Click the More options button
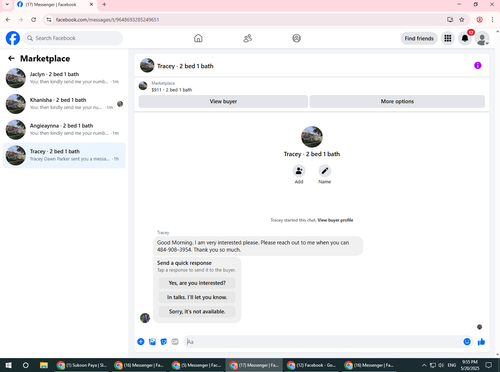500x372 pixels. [x=397, y=101]
